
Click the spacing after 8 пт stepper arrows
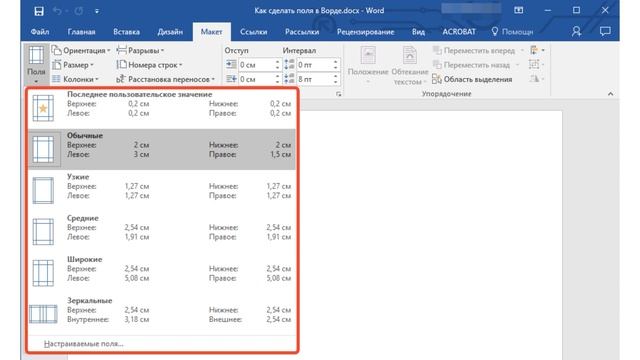pos(336,79)
